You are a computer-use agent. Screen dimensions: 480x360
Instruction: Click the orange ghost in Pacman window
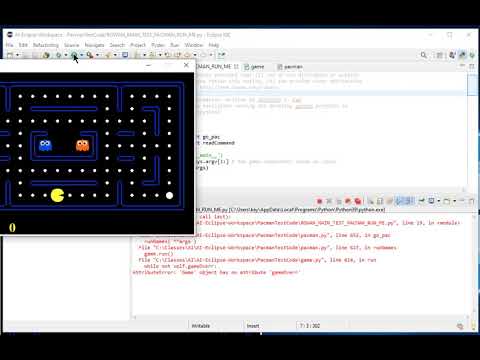82,145
